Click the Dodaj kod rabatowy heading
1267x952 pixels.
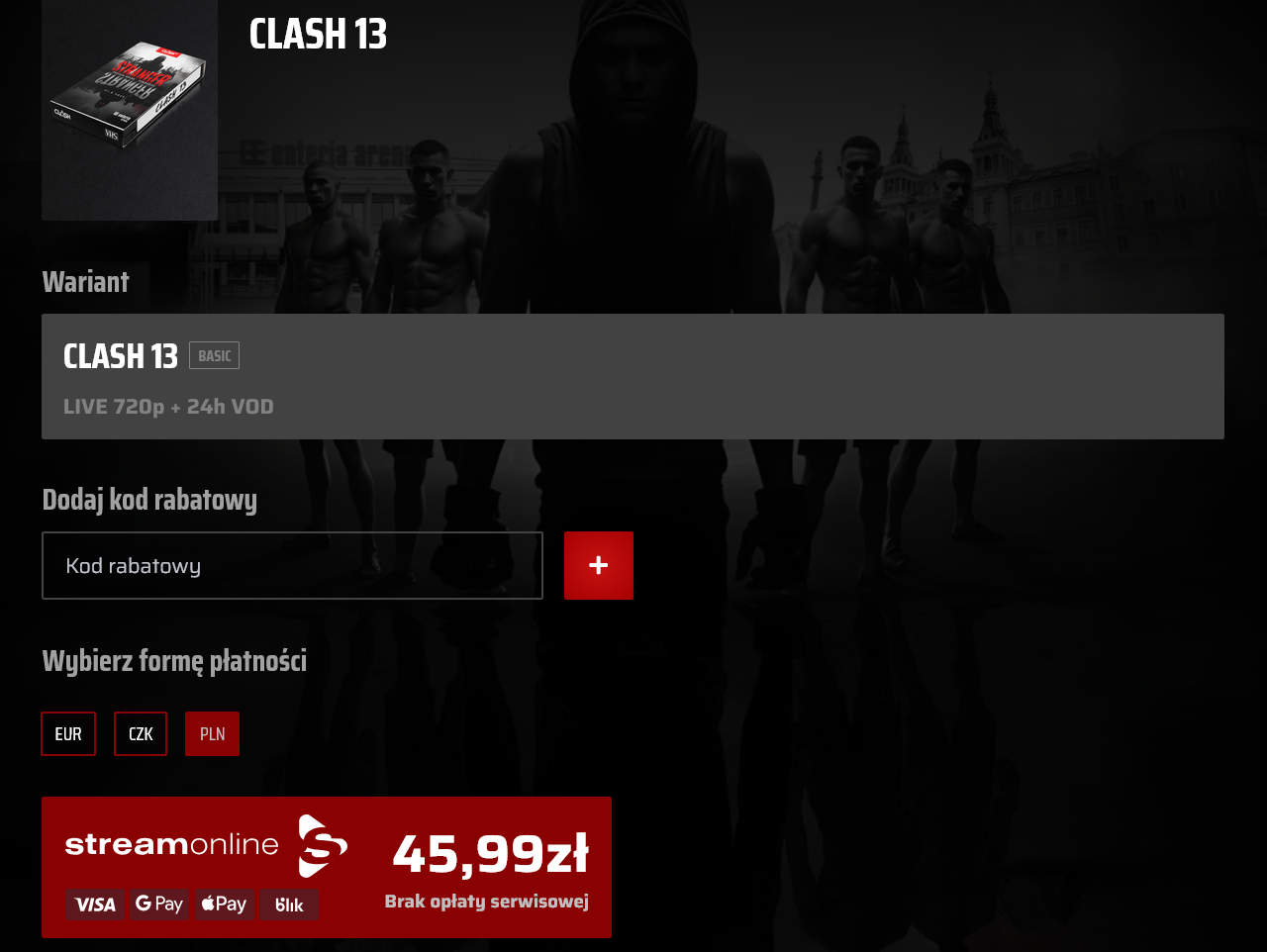pyautogui.click(x=149, y=500)
